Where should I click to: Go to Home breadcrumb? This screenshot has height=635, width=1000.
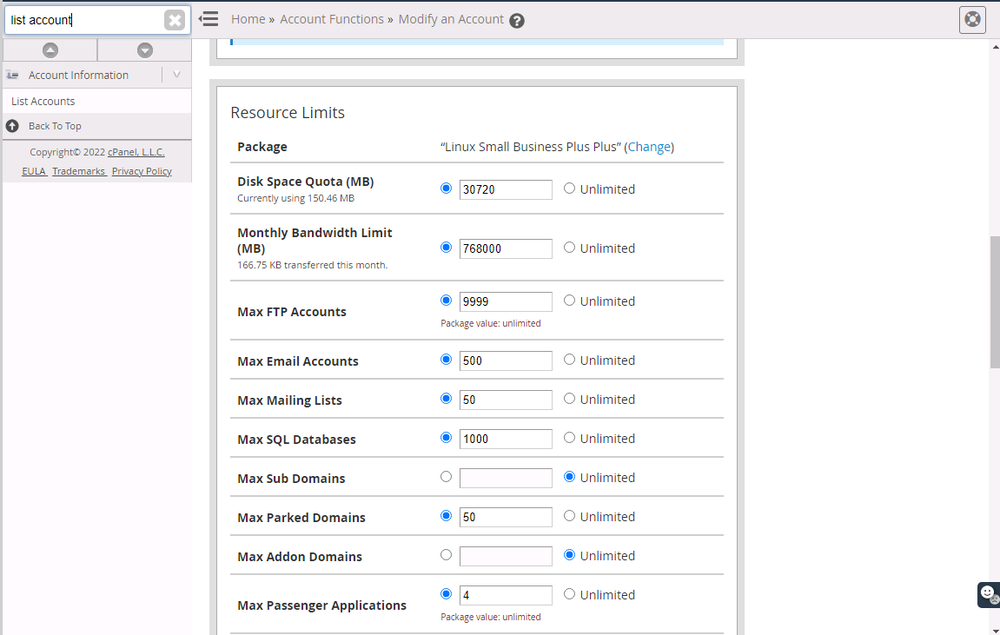(248, 19)
